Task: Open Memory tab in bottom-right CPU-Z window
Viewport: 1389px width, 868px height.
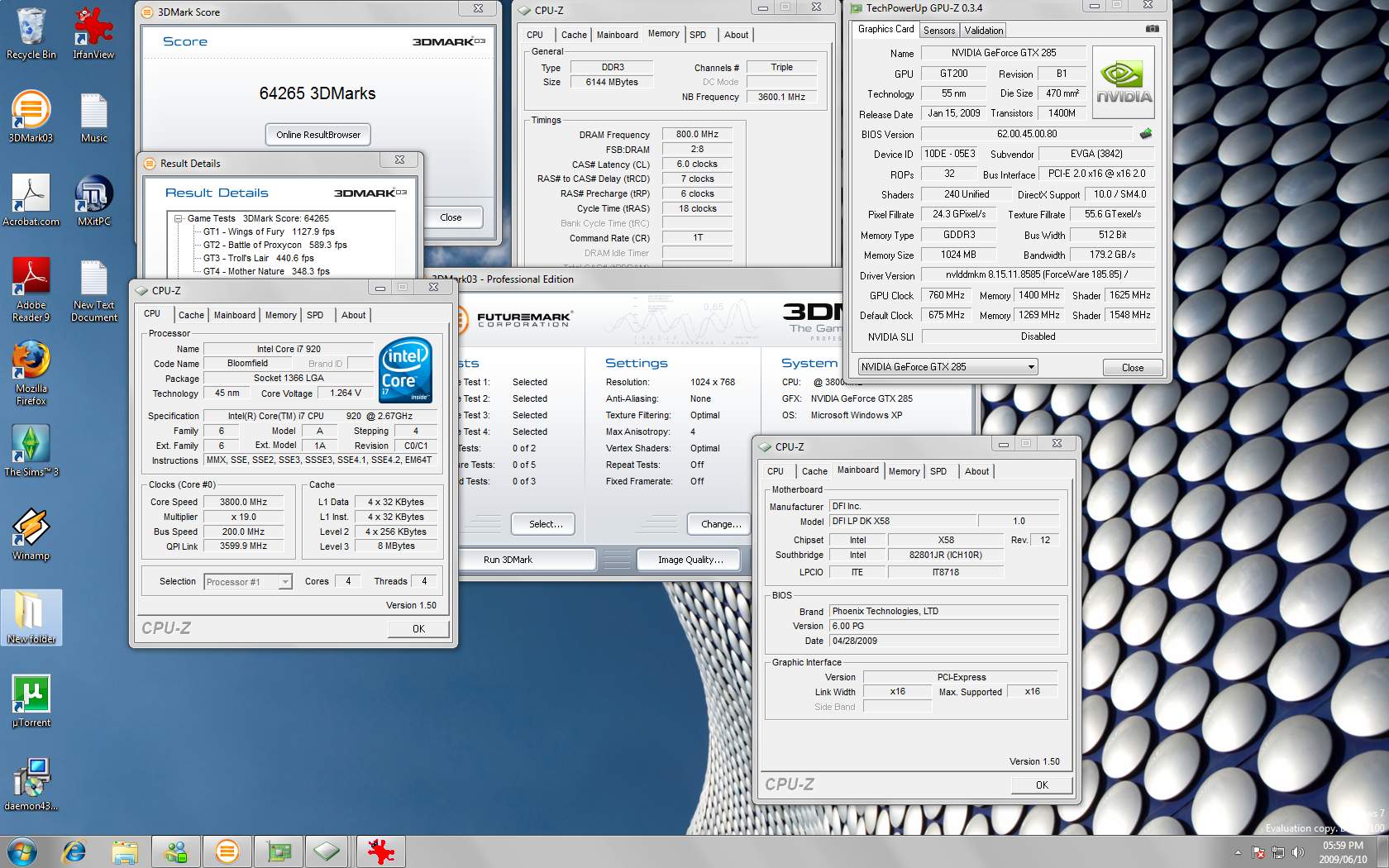Action: click(x=904, y=471)
